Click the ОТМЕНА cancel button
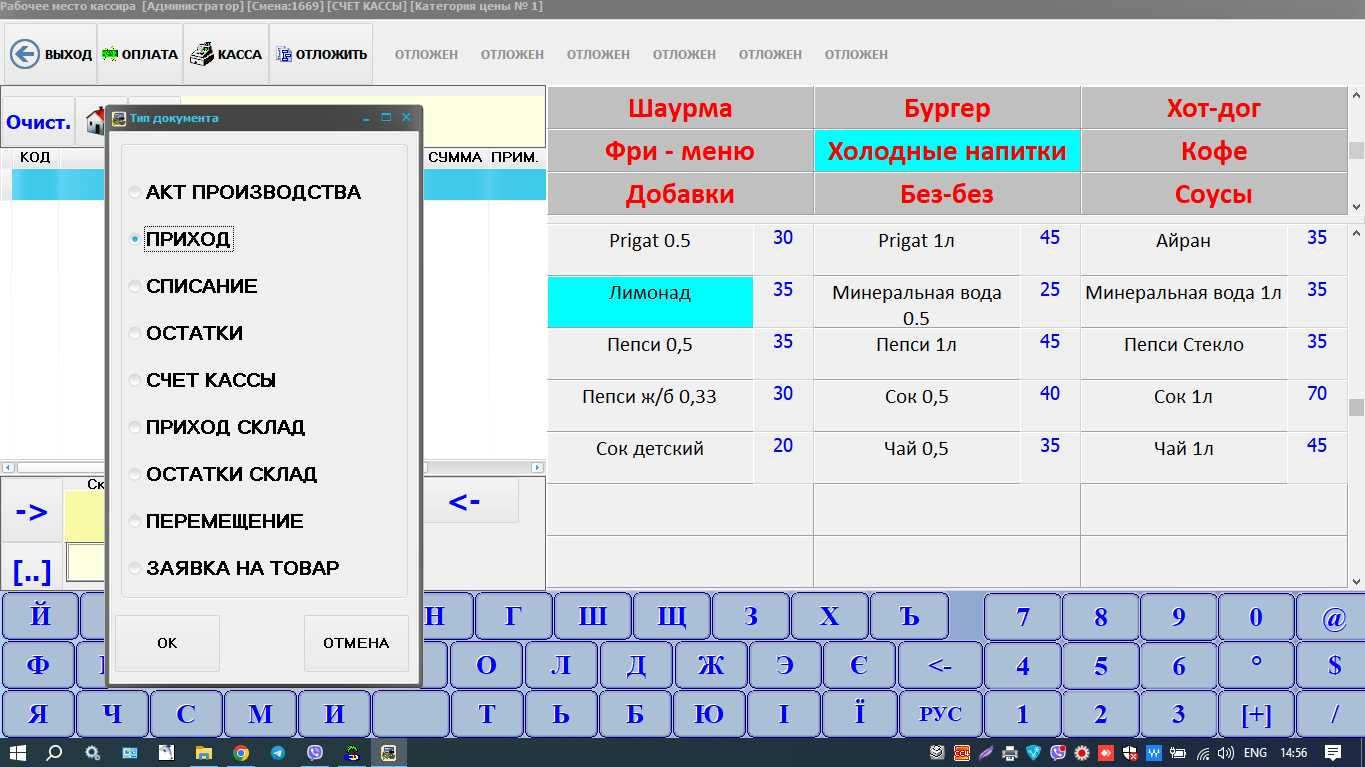1365x767 pixels. 356,643
